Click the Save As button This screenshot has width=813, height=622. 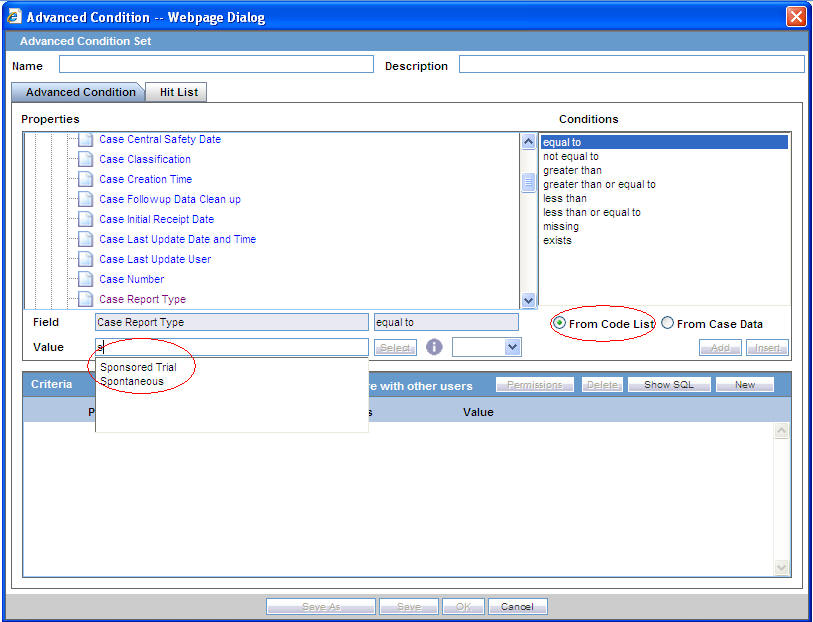[320, 606]
